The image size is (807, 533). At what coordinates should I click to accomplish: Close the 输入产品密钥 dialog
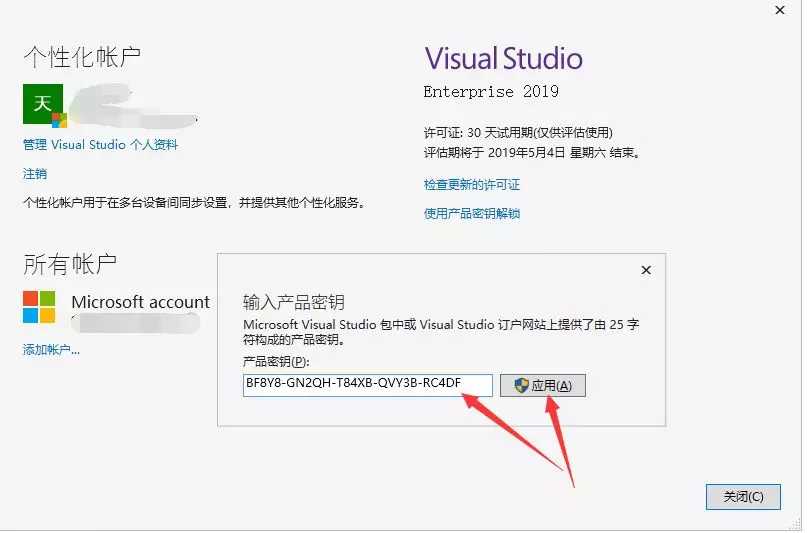pos(646,270)
